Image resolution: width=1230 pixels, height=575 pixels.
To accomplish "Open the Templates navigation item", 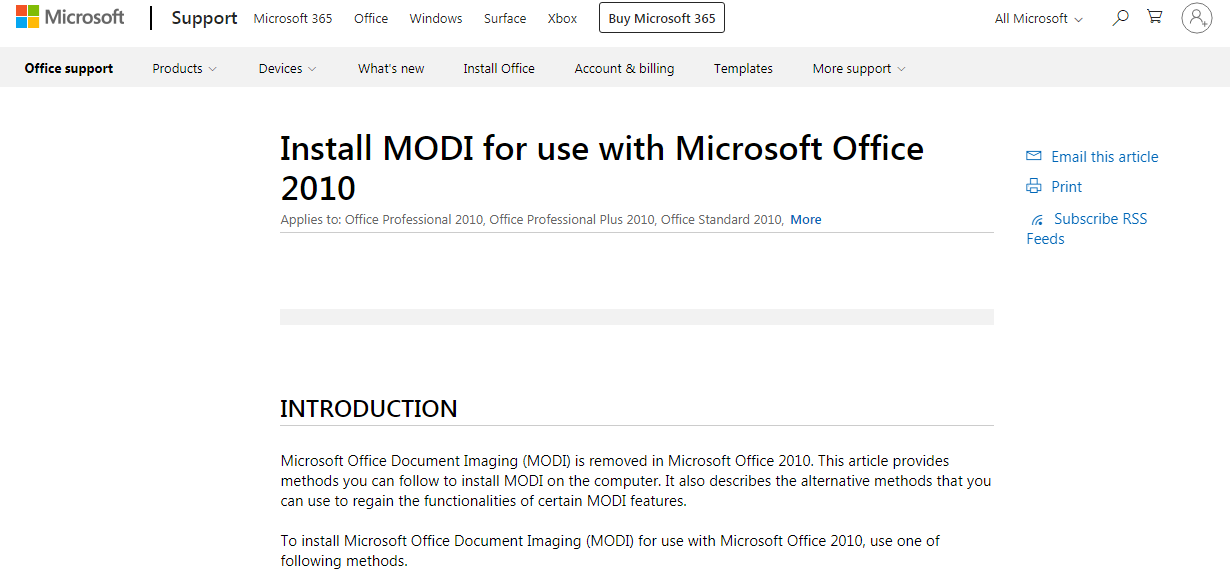I will click(x=743, y=69).
